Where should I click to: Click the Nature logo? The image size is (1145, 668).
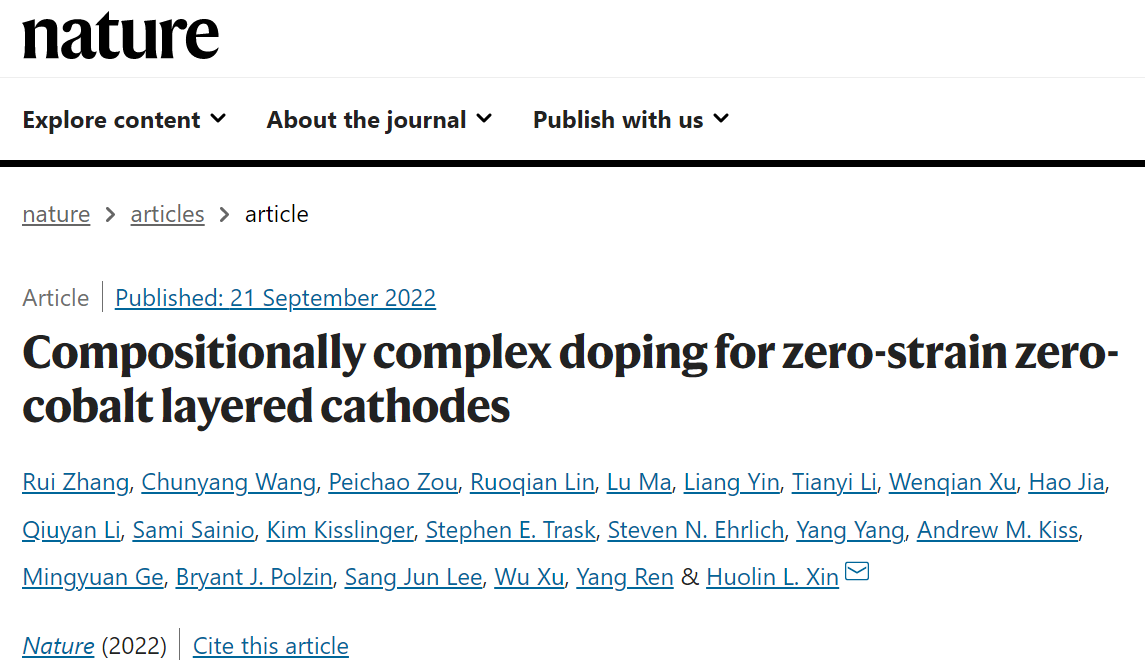120,37
